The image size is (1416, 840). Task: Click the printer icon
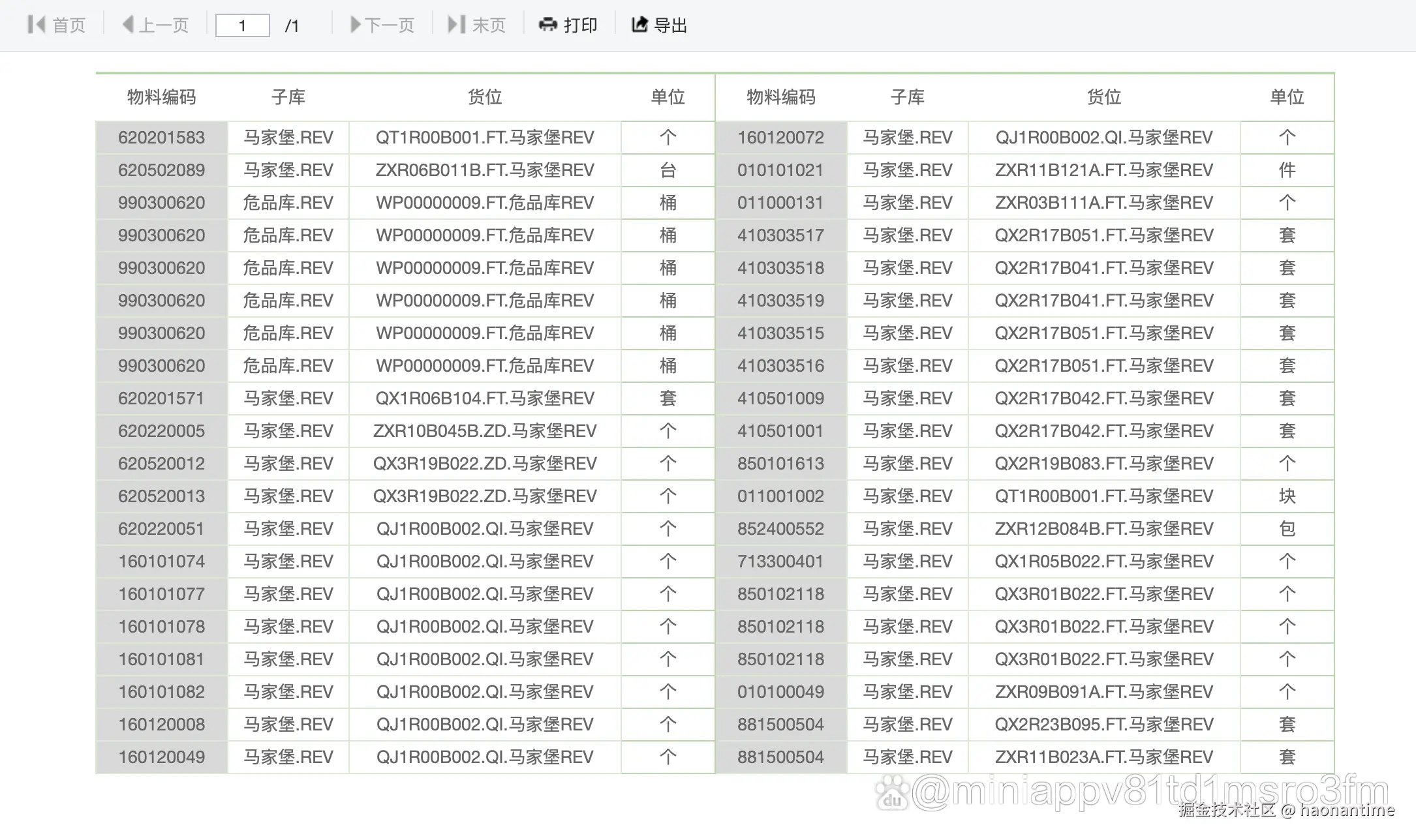547,25
